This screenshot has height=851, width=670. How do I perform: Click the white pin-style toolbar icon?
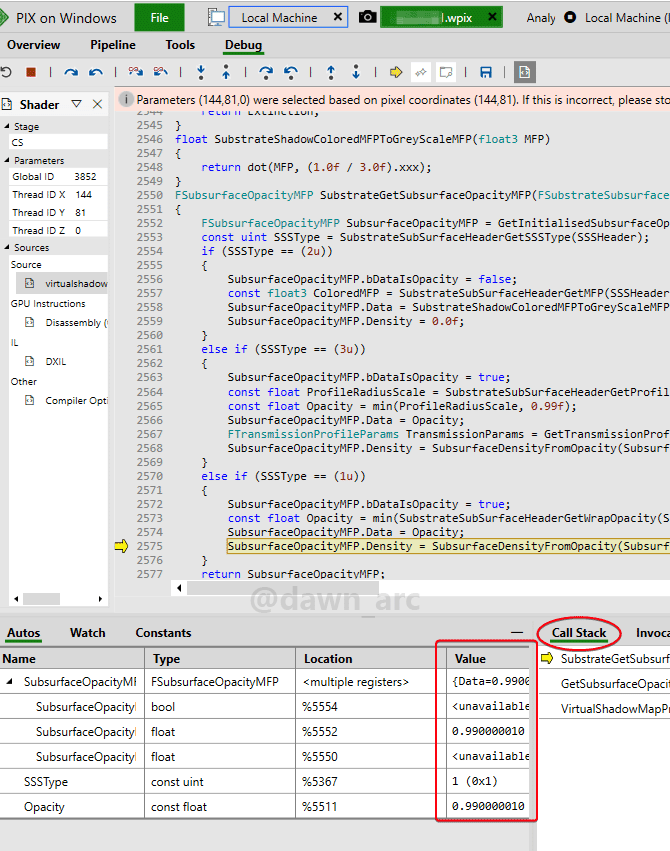click(x=421, y=72)
